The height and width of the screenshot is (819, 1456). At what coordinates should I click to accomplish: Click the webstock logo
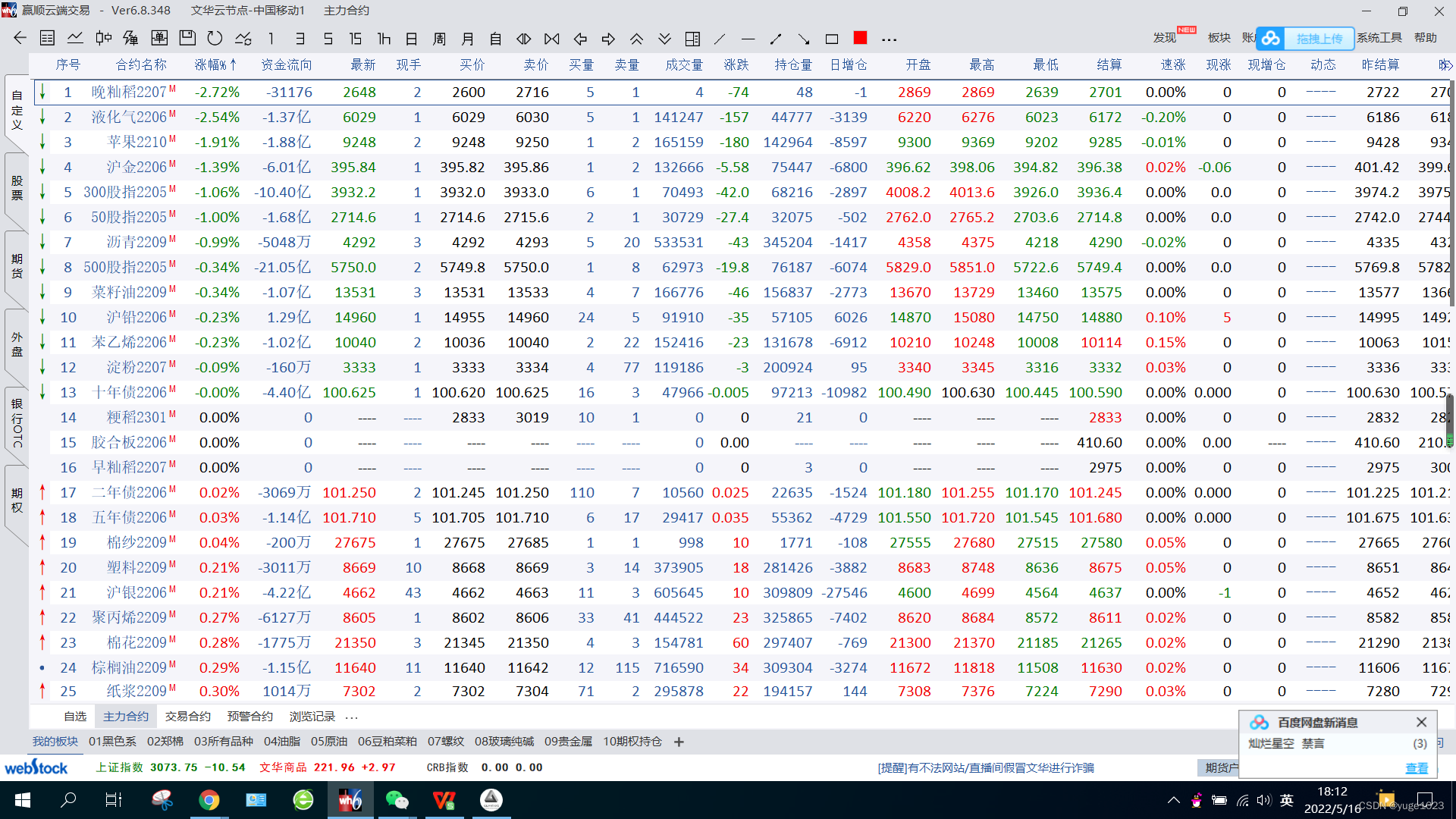pos(36,767)
